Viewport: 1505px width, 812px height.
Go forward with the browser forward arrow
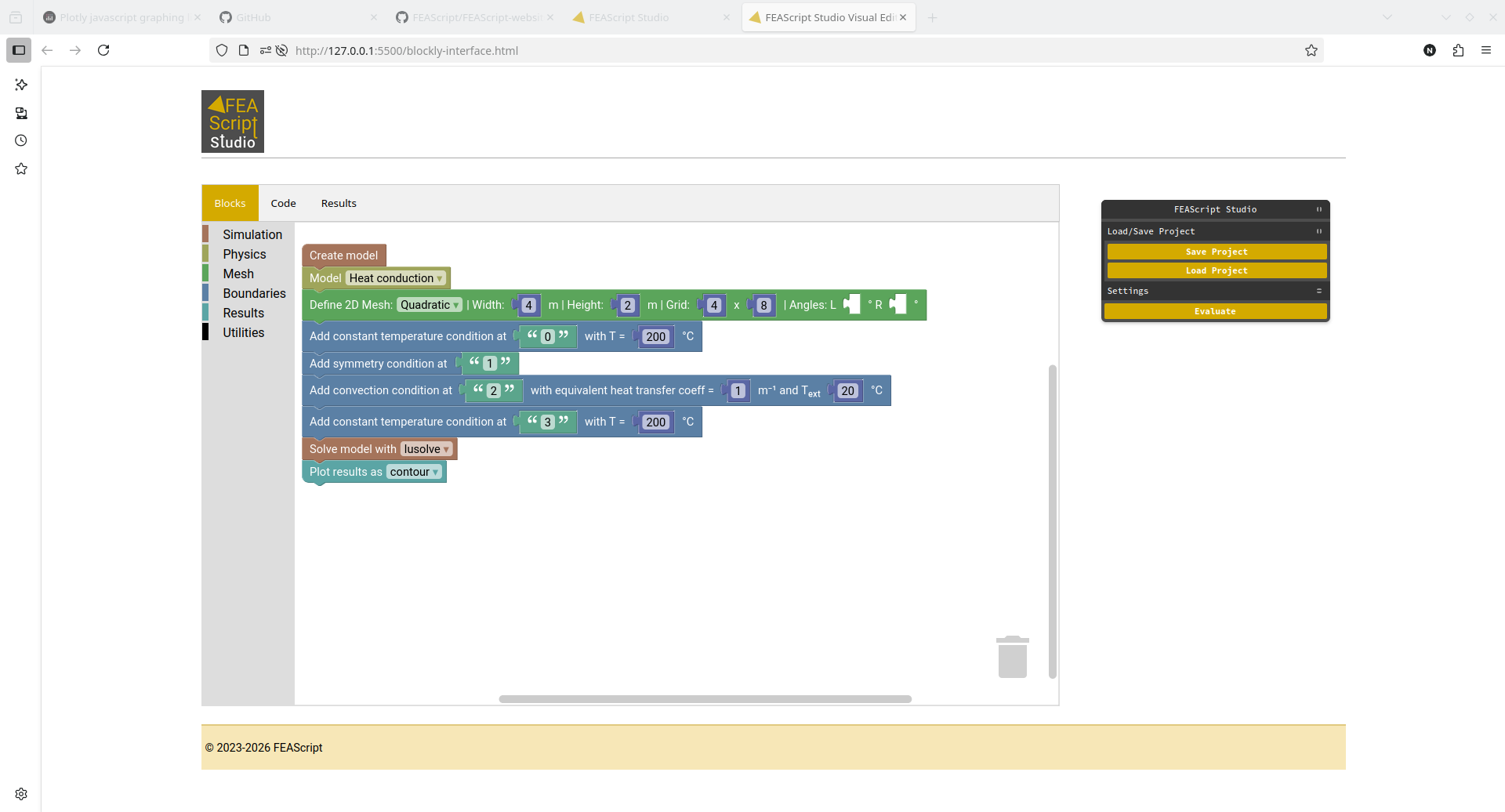(75, 50)
